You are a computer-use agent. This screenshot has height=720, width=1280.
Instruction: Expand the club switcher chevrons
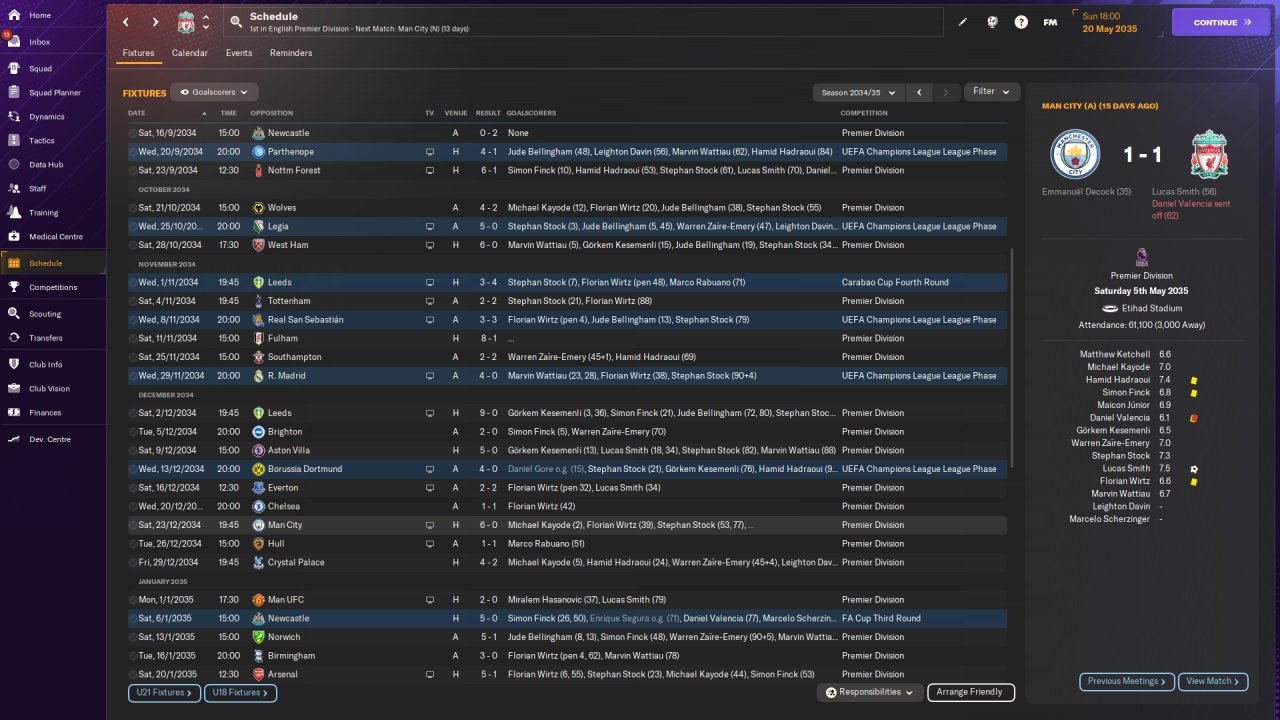click(206, 22)
